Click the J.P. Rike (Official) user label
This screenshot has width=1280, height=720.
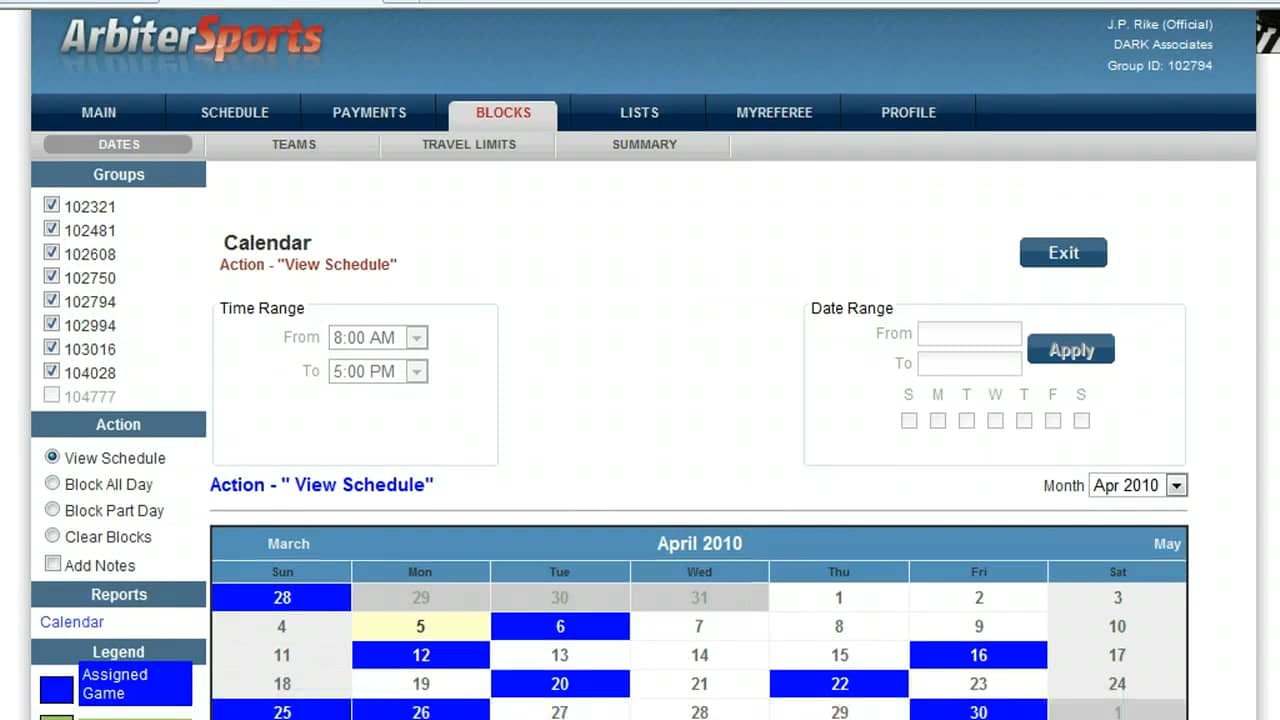point(1159,24)
